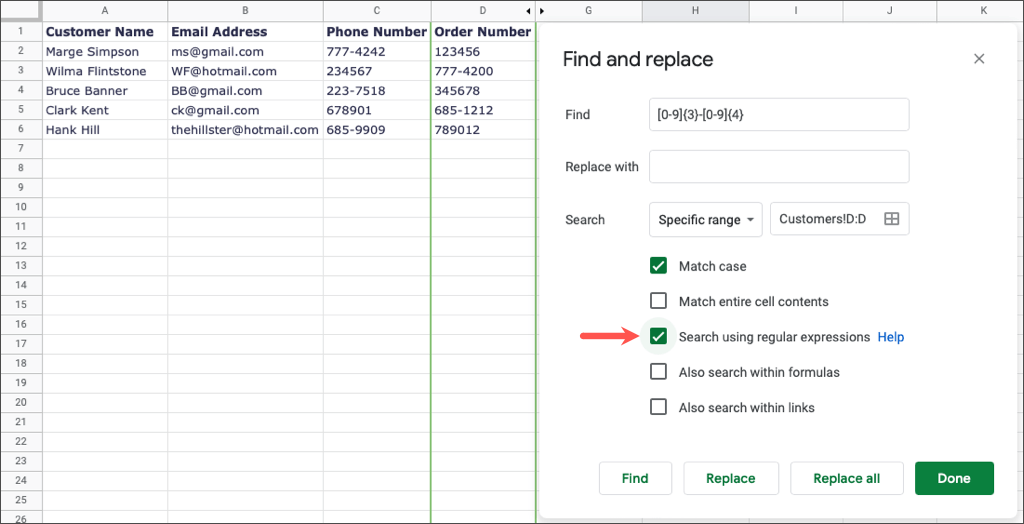Click the left arrow to expand hidden columns
Image resolution: width=1024 pixels, height=524 pixels.
point(528,11)
